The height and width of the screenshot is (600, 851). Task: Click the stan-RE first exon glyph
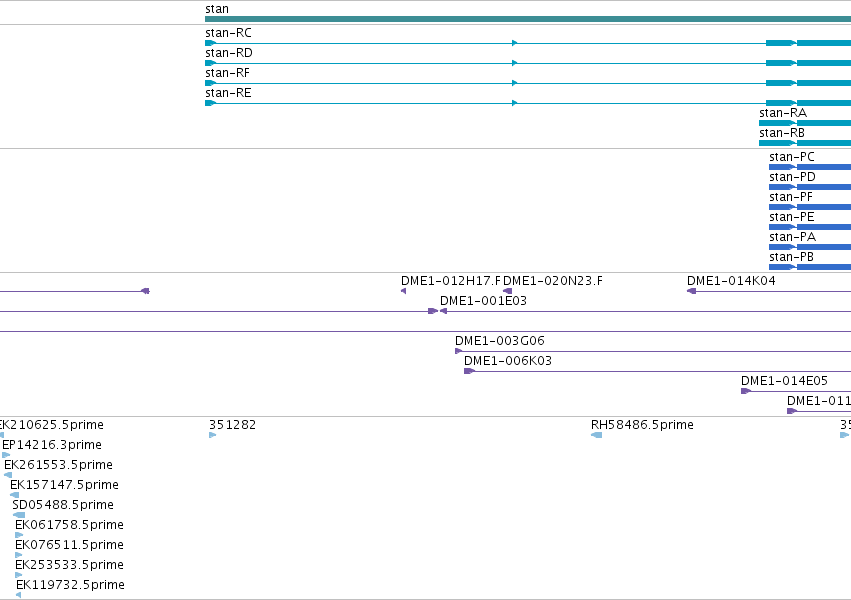(211, 103)
